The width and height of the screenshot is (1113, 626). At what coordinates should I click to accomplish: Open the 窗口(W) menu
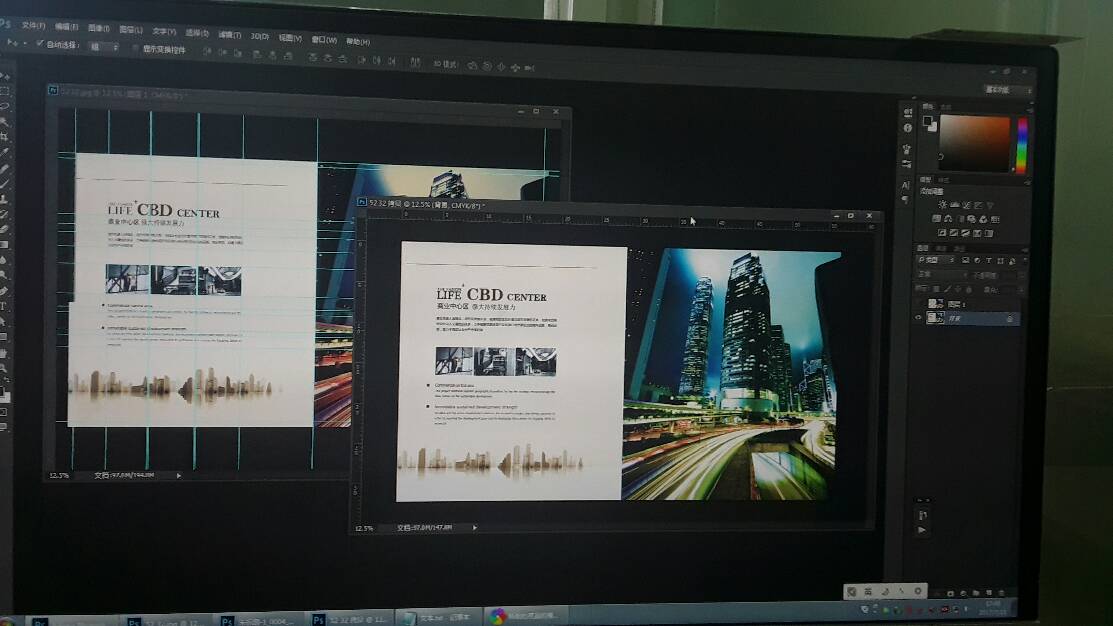(x=324, y=39)
